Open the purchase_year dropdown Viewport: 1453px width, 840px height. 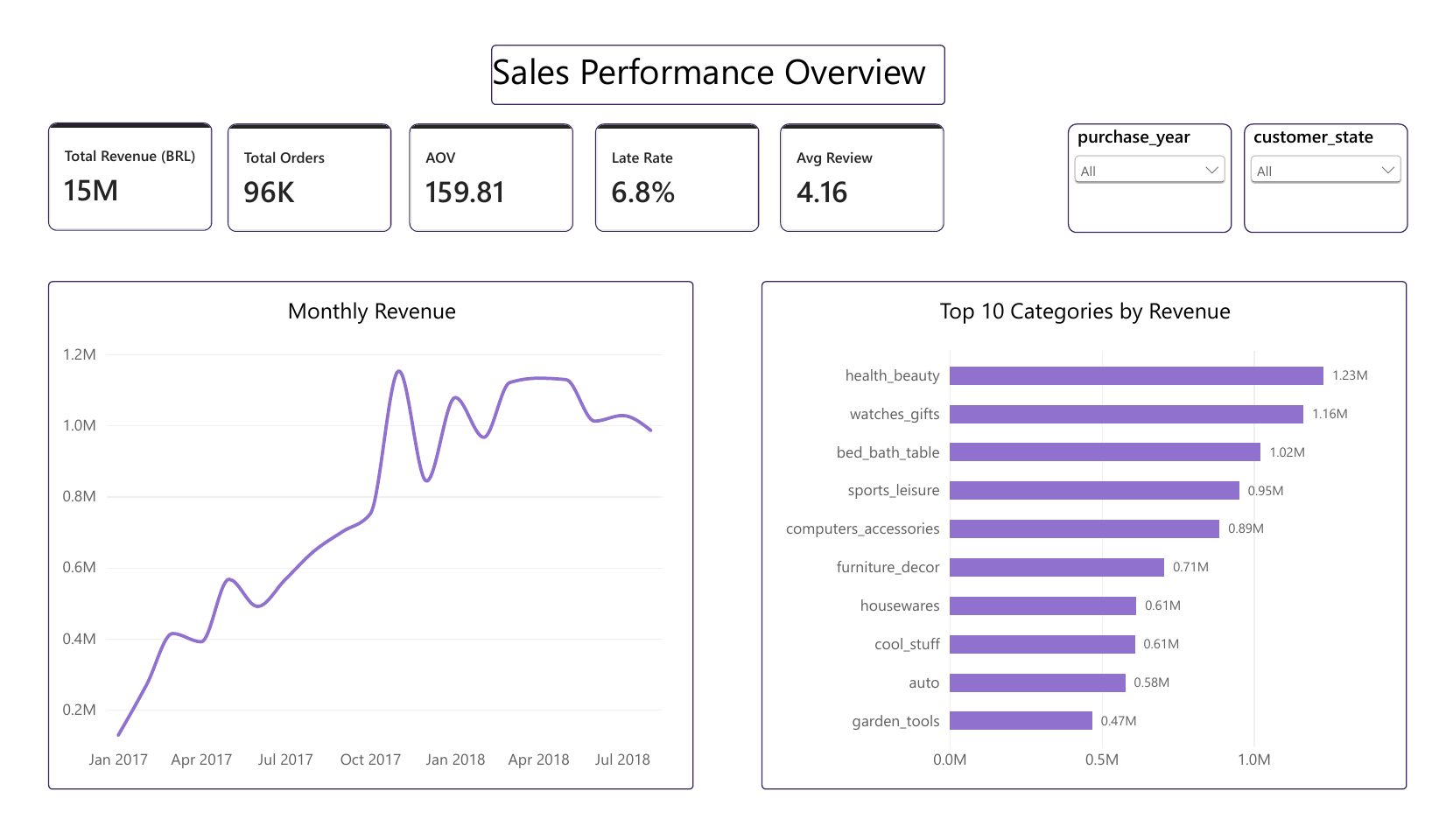[1149, 170]
